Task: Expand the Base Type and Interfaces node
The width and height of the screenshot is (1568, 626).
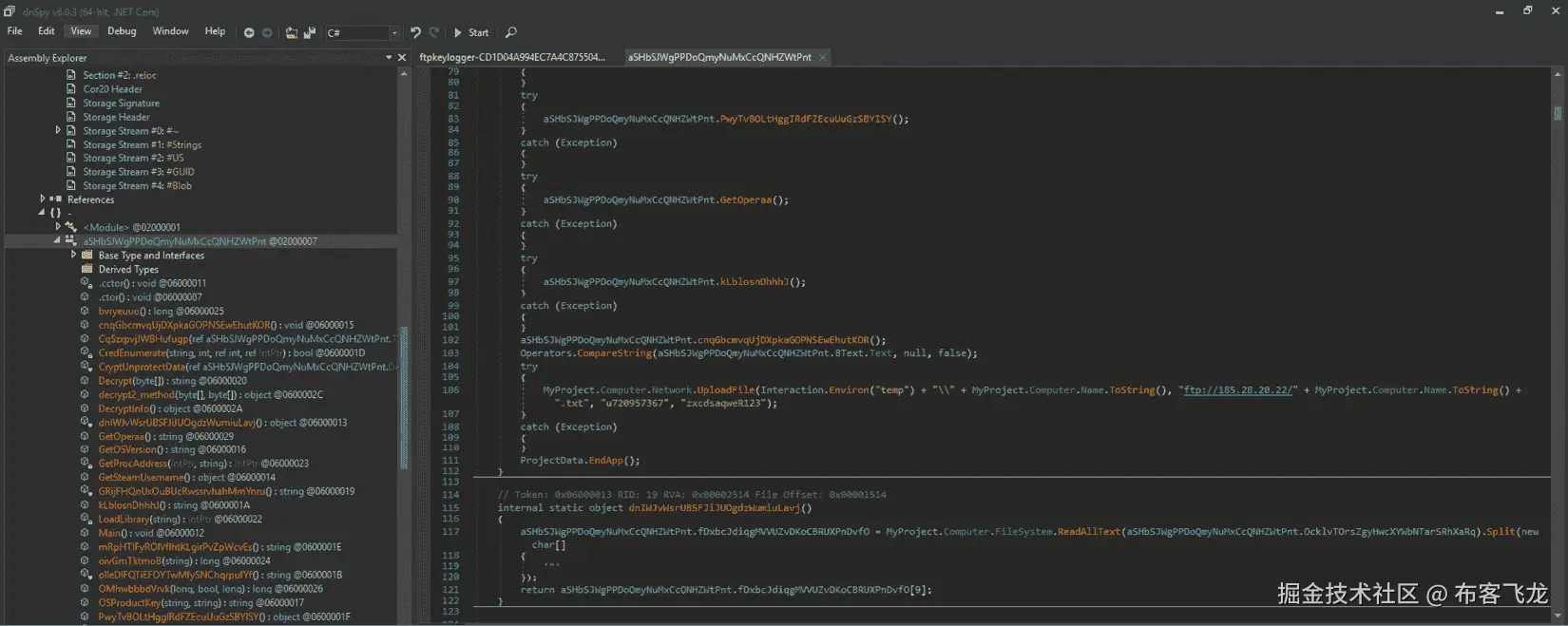Action: click(73, 255)
